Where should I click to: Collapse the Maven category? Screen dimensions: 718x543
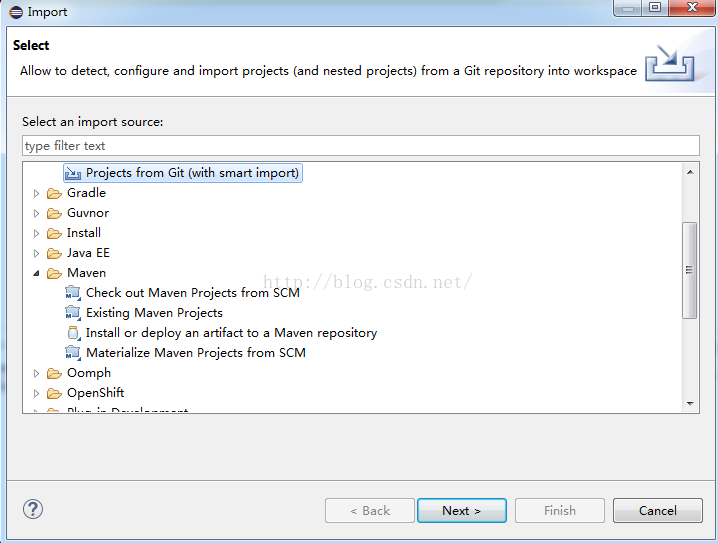(36, 274)
